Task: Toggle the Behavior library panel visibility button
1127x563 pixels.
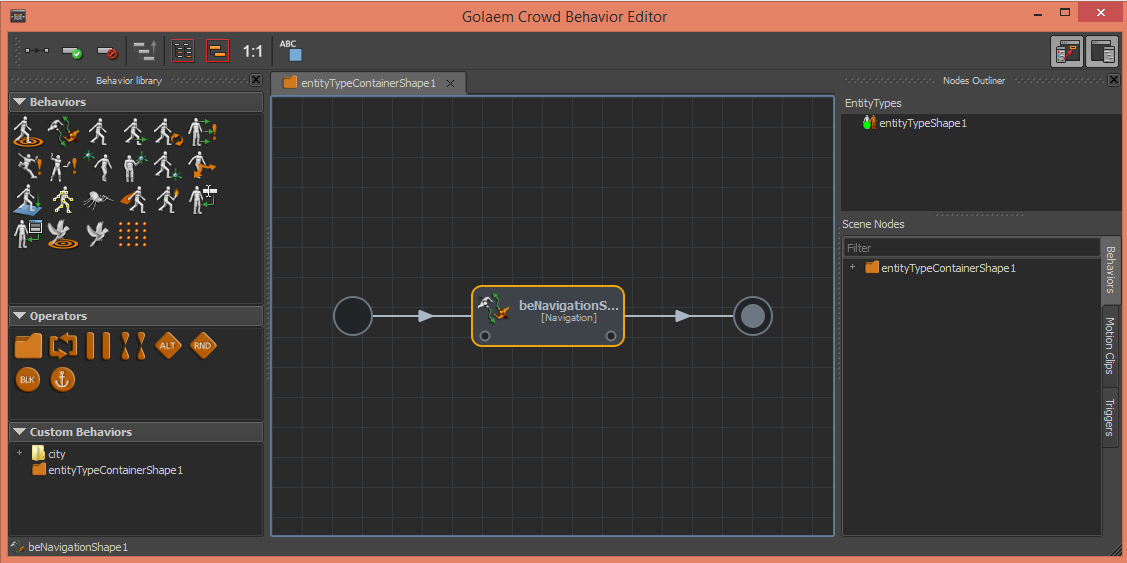Action: click(x=1067, y=52)
